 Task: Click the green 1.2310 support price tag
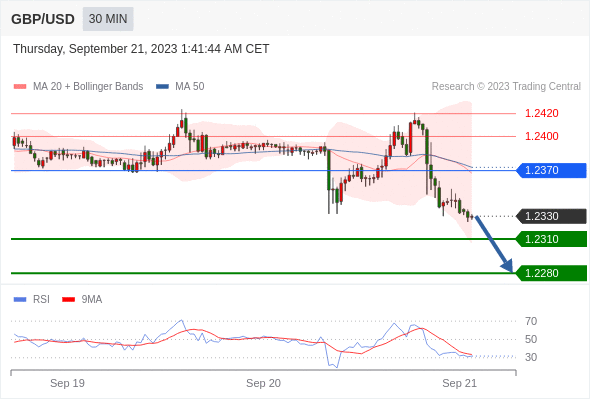click(x=551, y=239)
